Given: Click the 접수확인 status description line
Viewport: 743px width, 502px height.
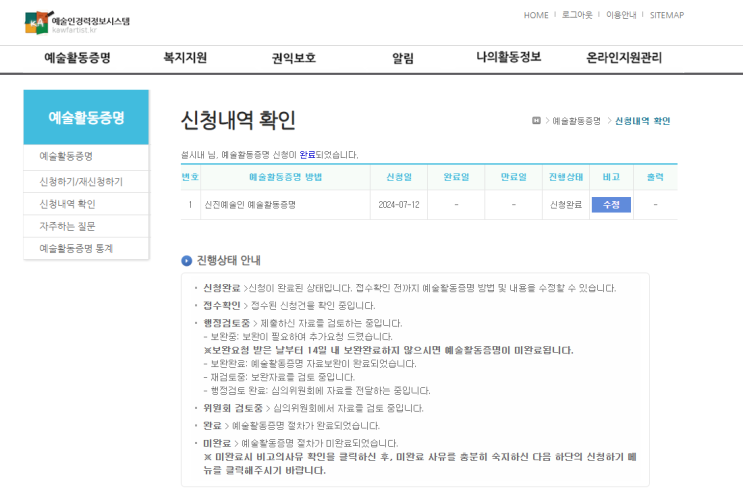Looking at the screenshot, I should [x=289, y=306].
